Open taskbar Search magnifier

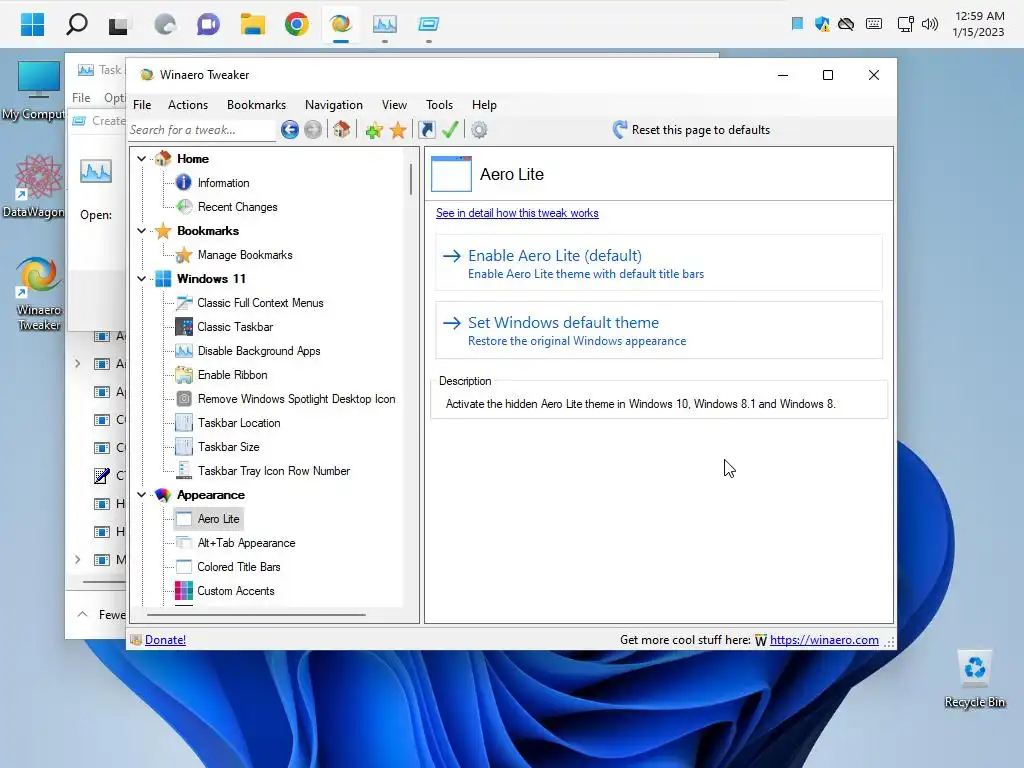pyautogui.click(x=76, y=24)
